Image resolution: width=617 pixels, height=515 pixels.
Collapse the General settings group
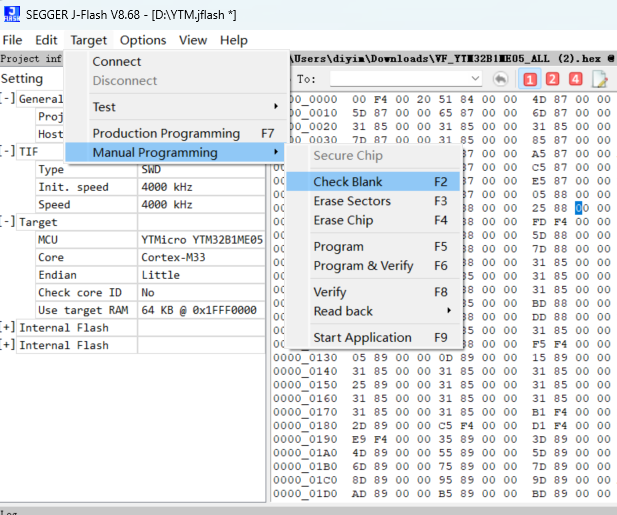(7, 98)
